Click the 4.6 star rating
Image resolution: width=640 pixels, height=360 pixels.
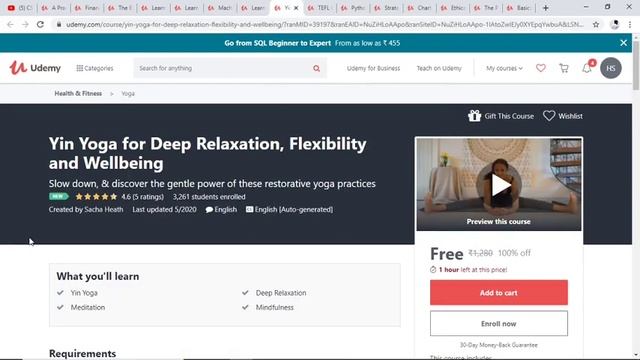tap(120, 197)
